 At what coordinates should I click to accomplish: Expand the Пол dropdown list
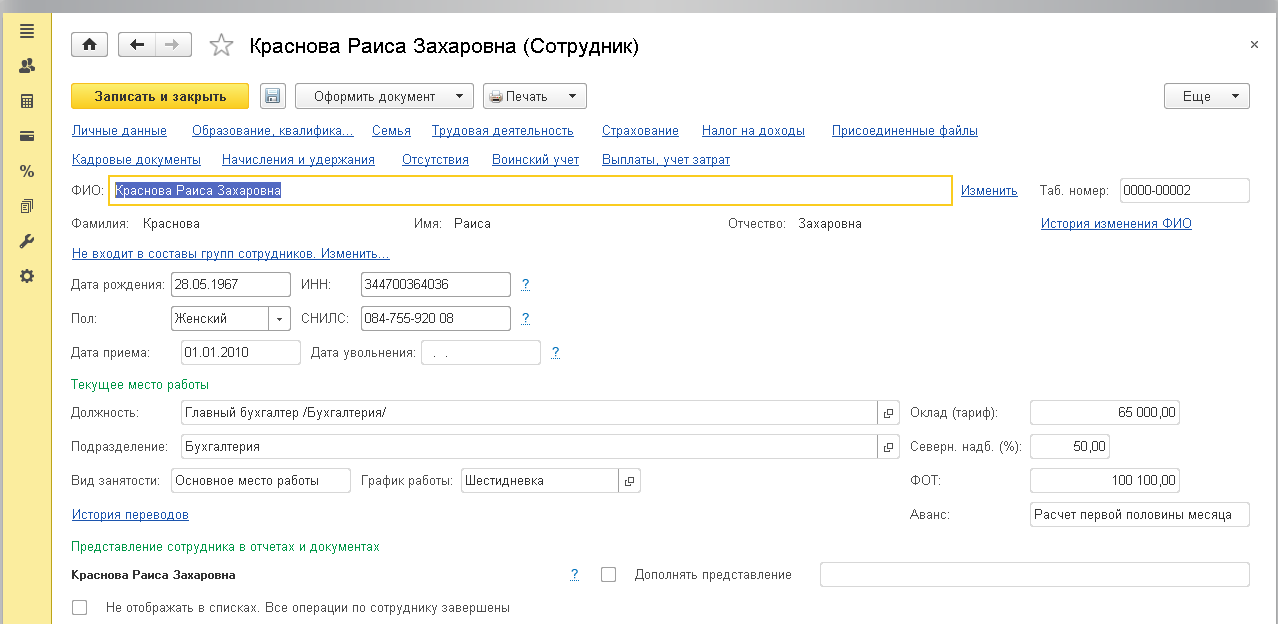[279, 319]
